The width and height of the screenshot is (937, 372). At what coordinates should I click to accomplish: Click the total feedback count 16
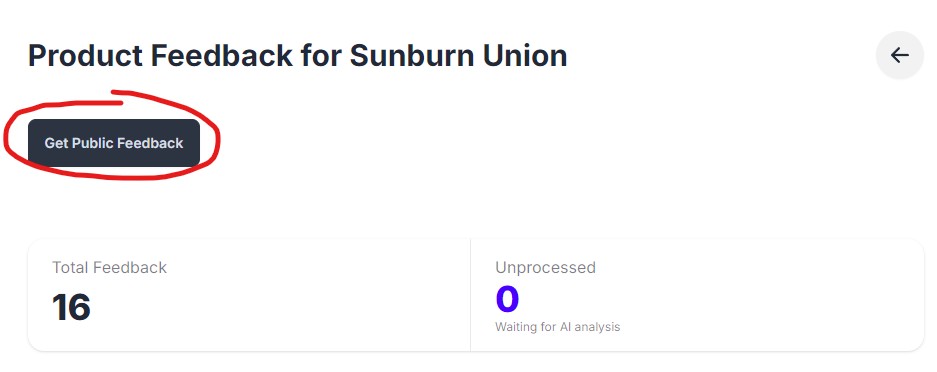(71, 308)
